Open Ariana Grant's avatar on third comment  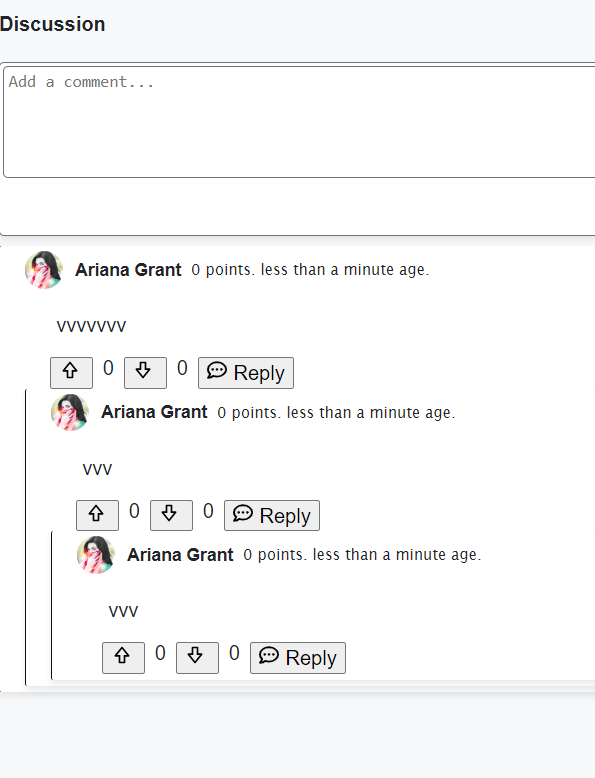(96, 555)
